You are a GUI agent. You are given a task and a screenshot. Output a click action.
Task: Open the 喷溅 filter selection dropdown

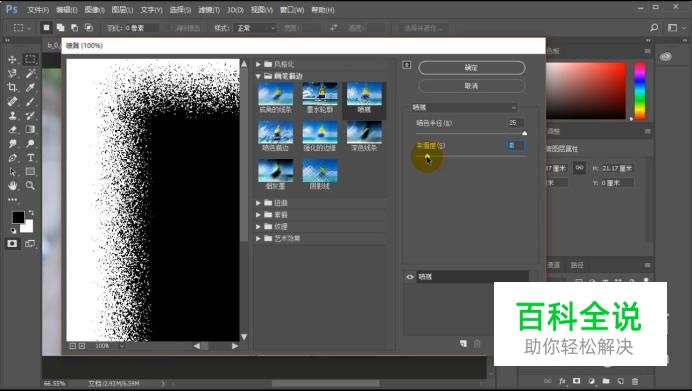coord(464,107)
